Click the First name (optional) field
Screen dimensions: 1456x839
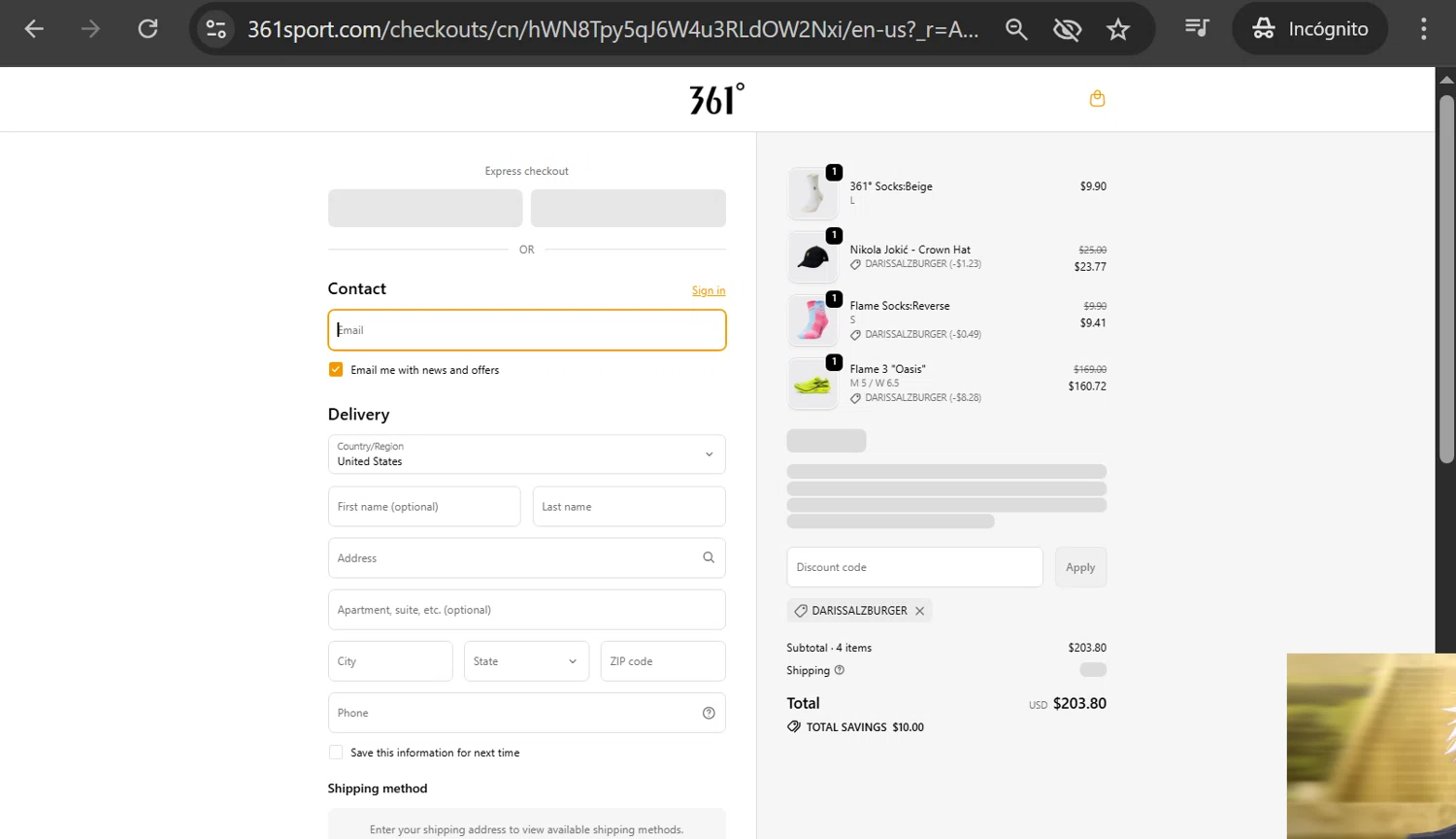click(424, 507)
